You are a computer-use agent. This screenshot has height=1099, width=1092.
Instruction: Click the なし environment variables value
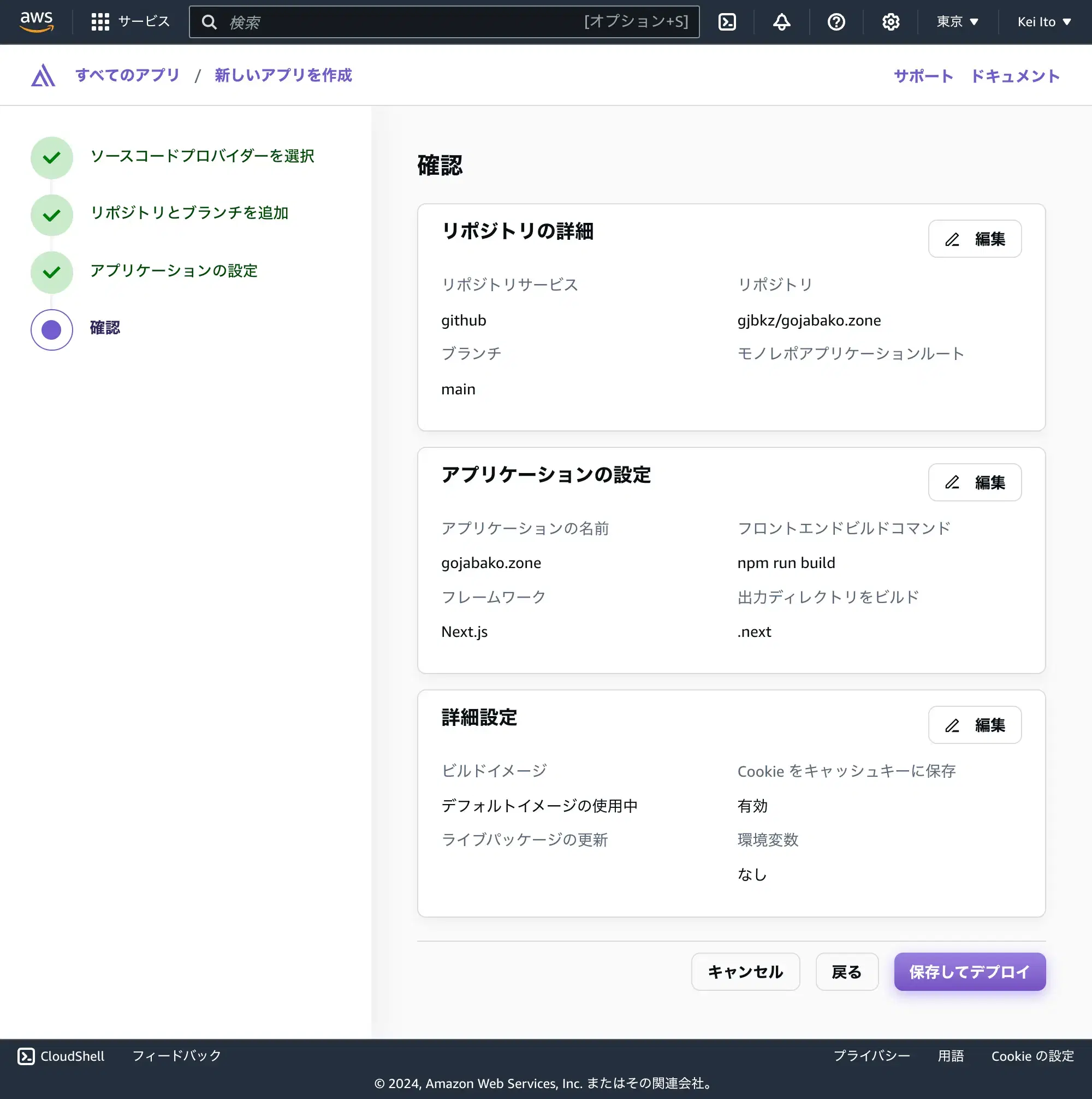752,875
